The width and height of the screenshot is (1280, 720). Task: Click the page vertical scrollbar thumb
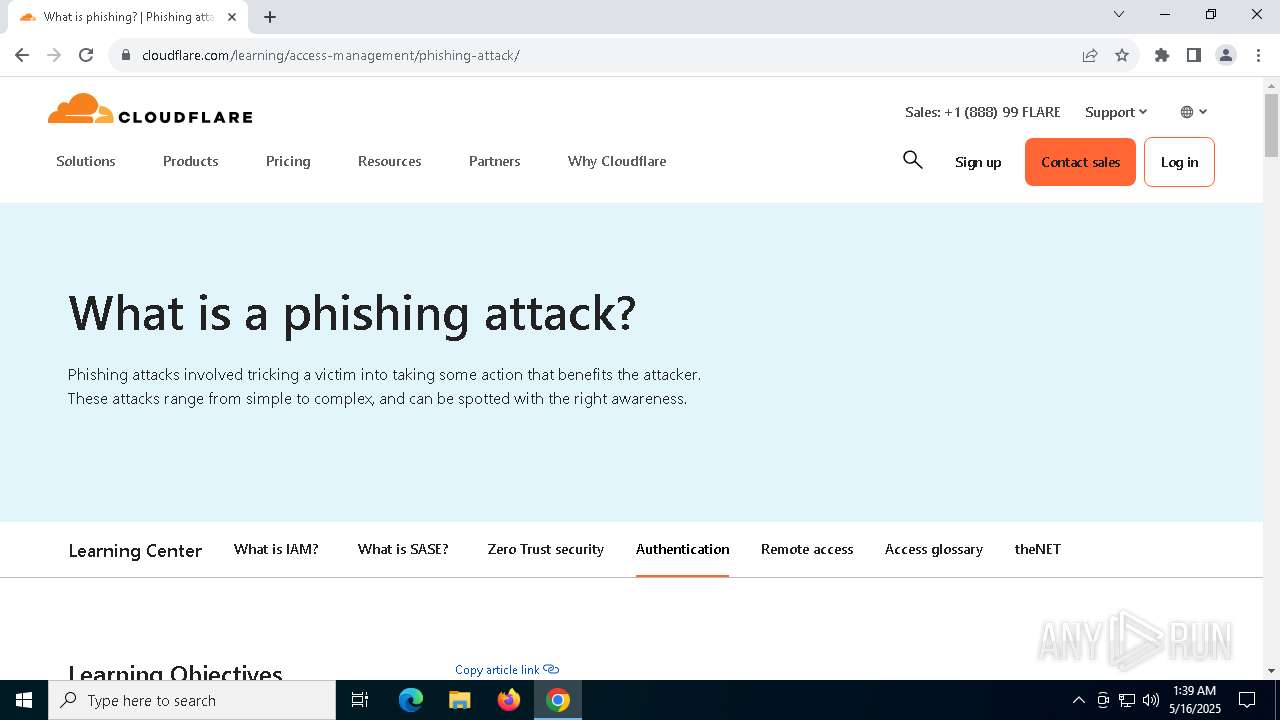[x=1271, y=125]
